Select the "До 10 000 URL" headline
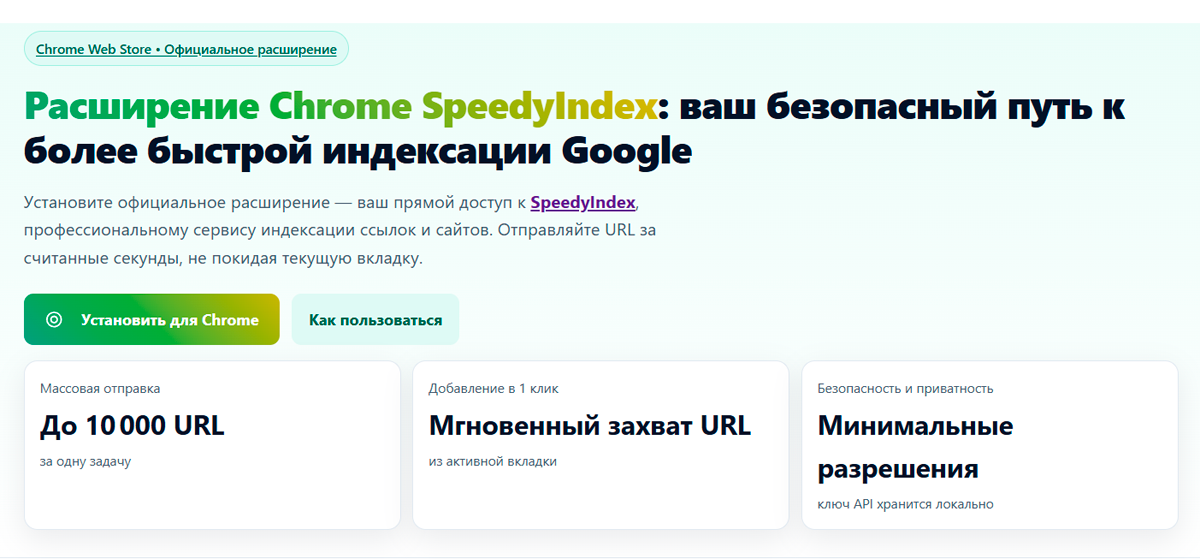Screen dimensions: 1200x559 tap(132, 426)
